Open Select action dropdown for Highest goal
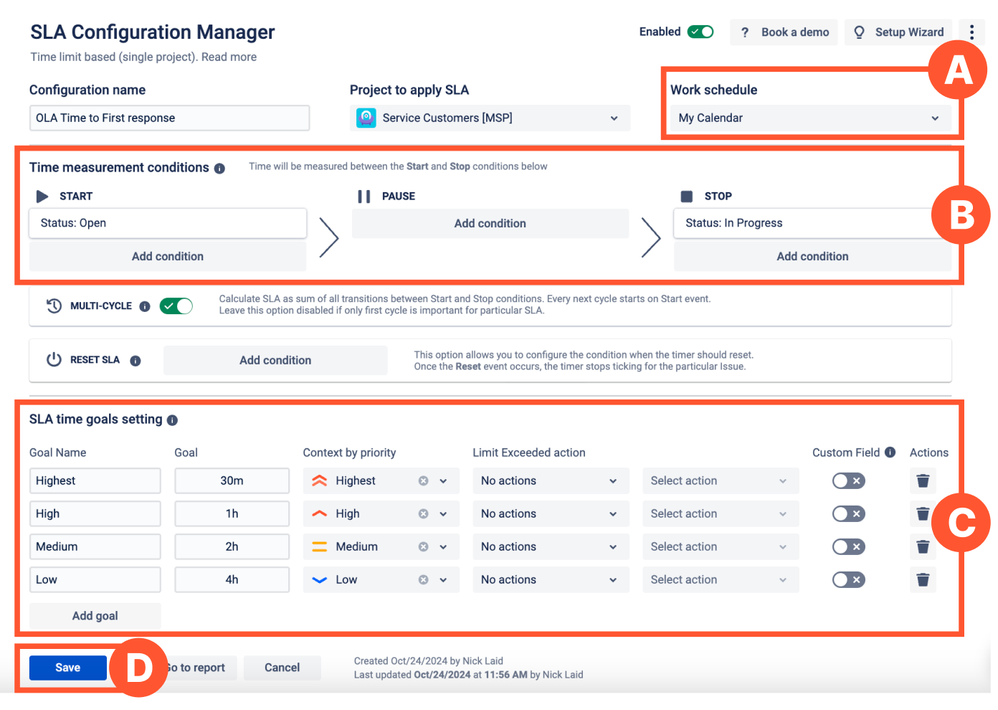 (720, 481)
